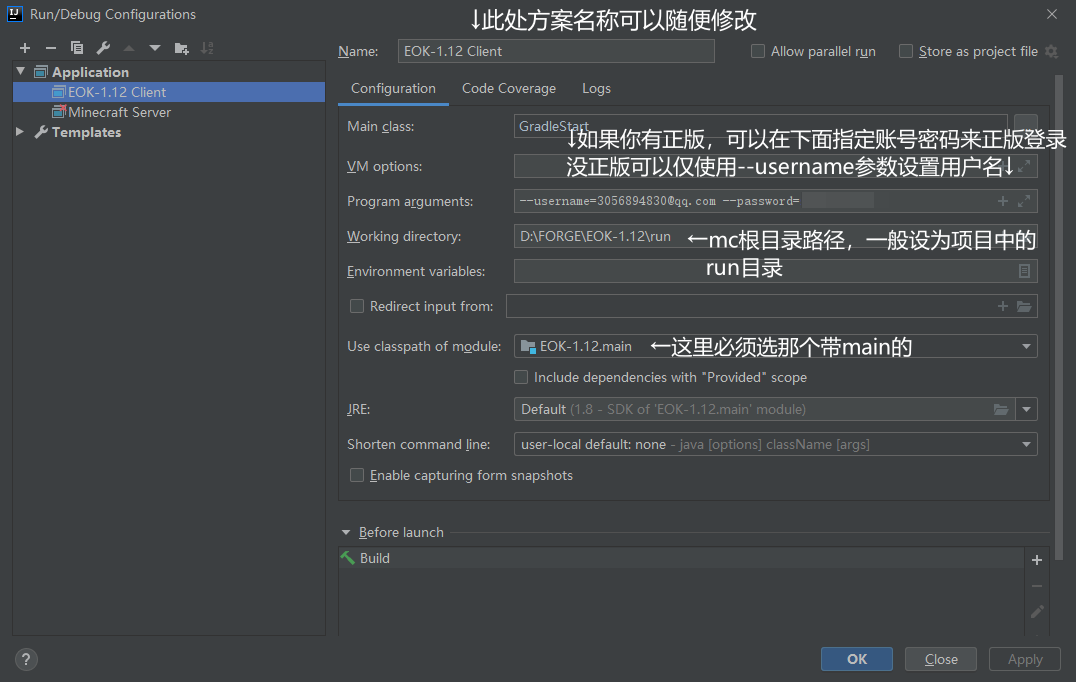Click the Apply button
The height and width of the screenshot is (682, 1076).
pyautogui.click(x=1025, y=659)
